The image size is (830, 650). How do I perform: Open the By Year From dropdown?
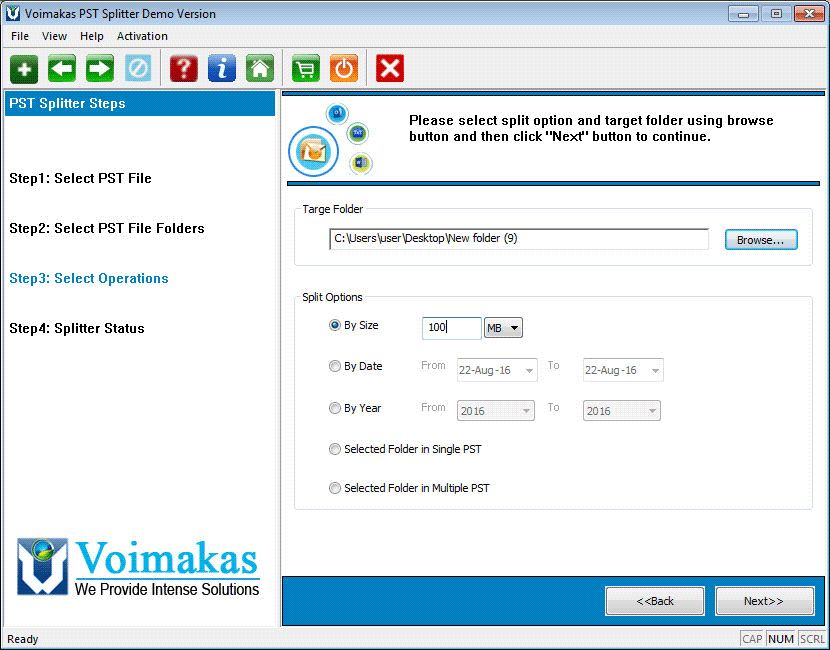pyautogui.click(x=495, y=411)
